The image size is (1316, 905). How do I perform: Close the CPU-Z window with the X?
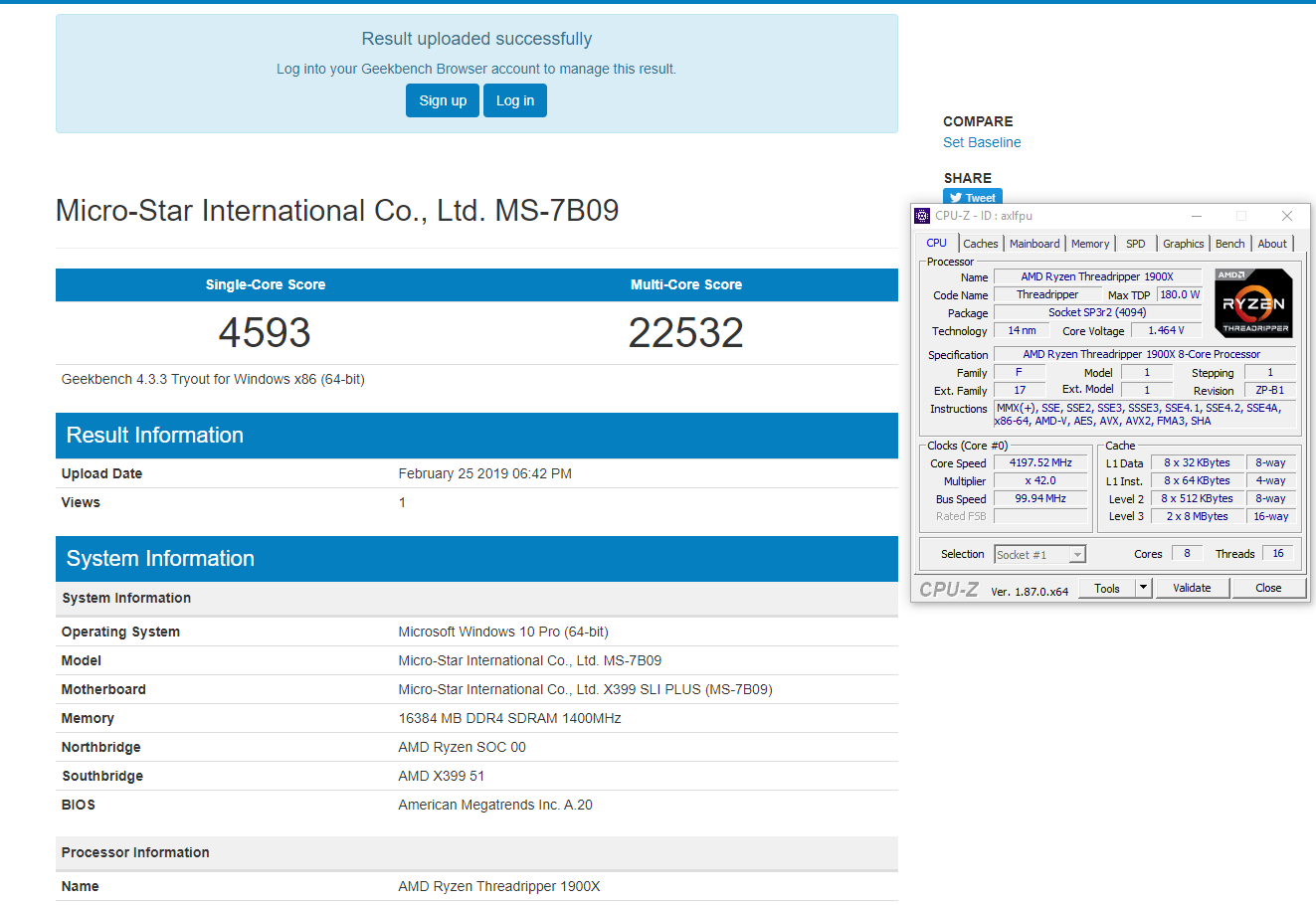coord(1287,216)
